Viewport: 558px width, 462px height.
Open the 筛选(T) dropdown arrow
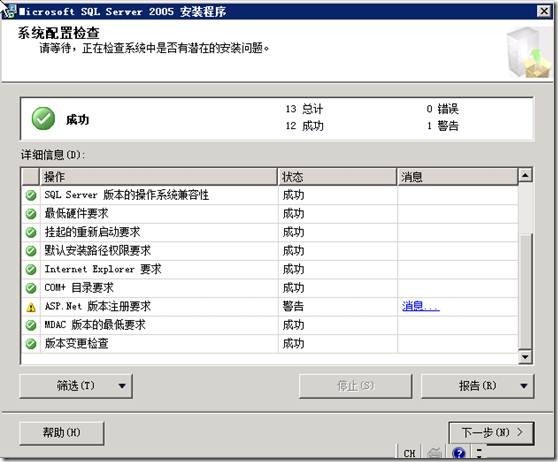122,386
